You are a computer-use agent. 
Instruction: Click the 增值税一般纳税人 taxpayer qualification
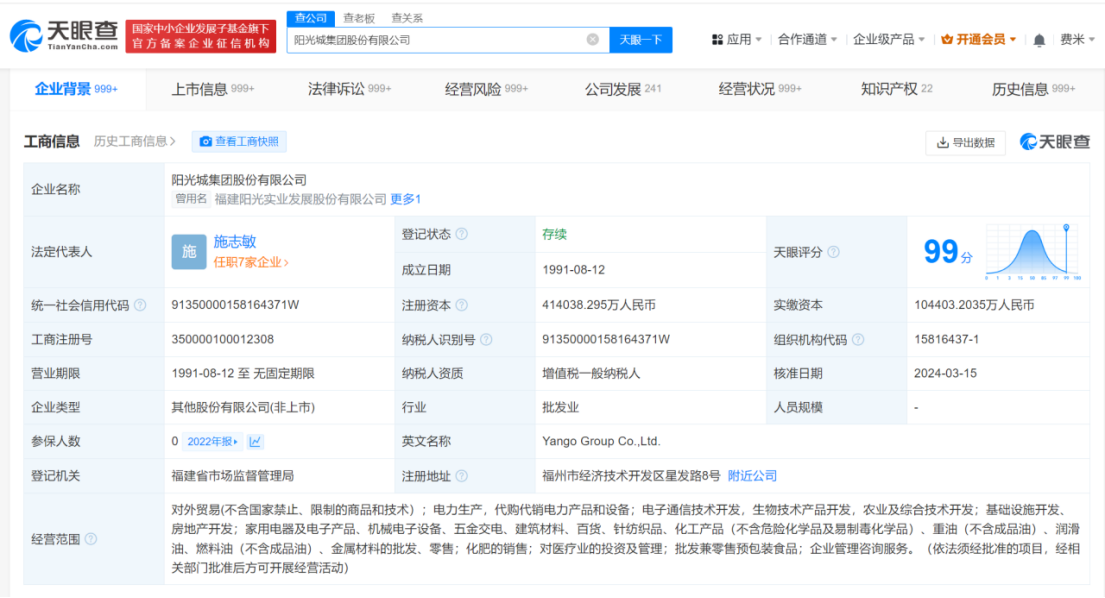point(591,373)
